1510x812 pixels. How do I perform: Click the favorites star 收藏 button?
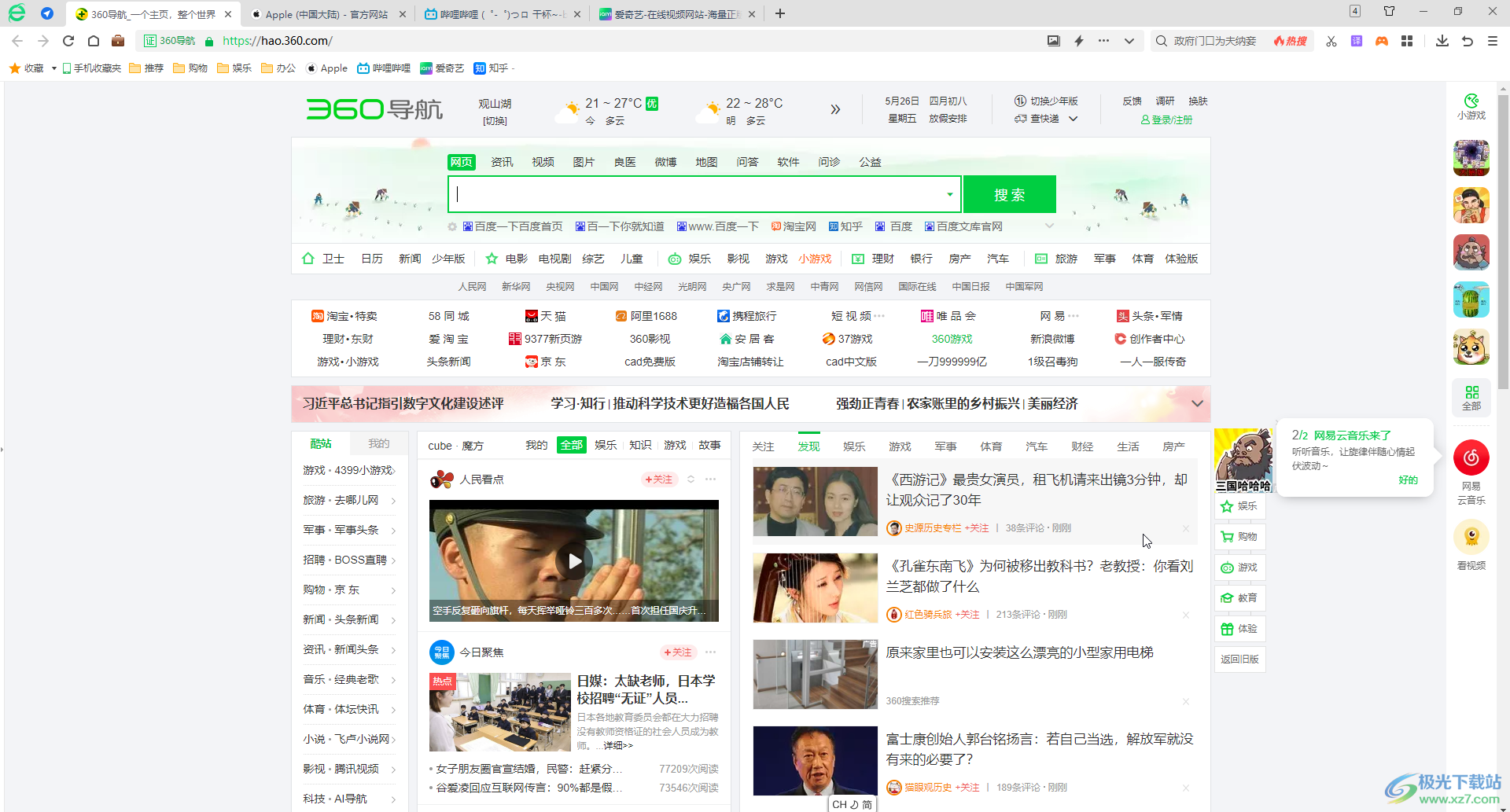27,68
